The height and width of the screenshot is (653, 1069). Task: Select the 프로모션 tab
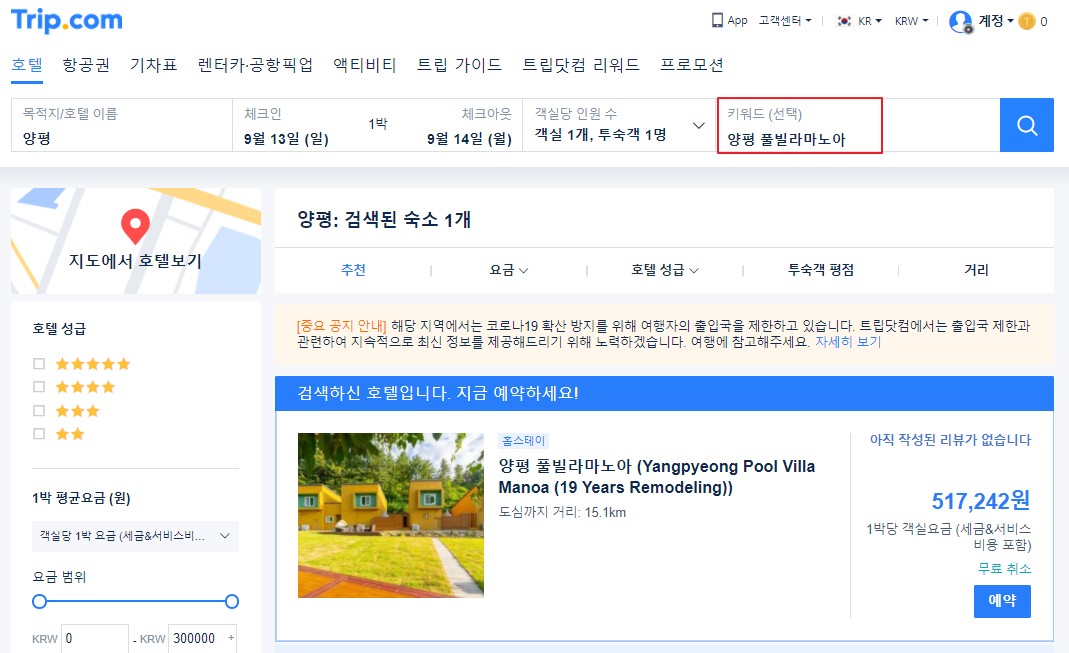(691, 65)
